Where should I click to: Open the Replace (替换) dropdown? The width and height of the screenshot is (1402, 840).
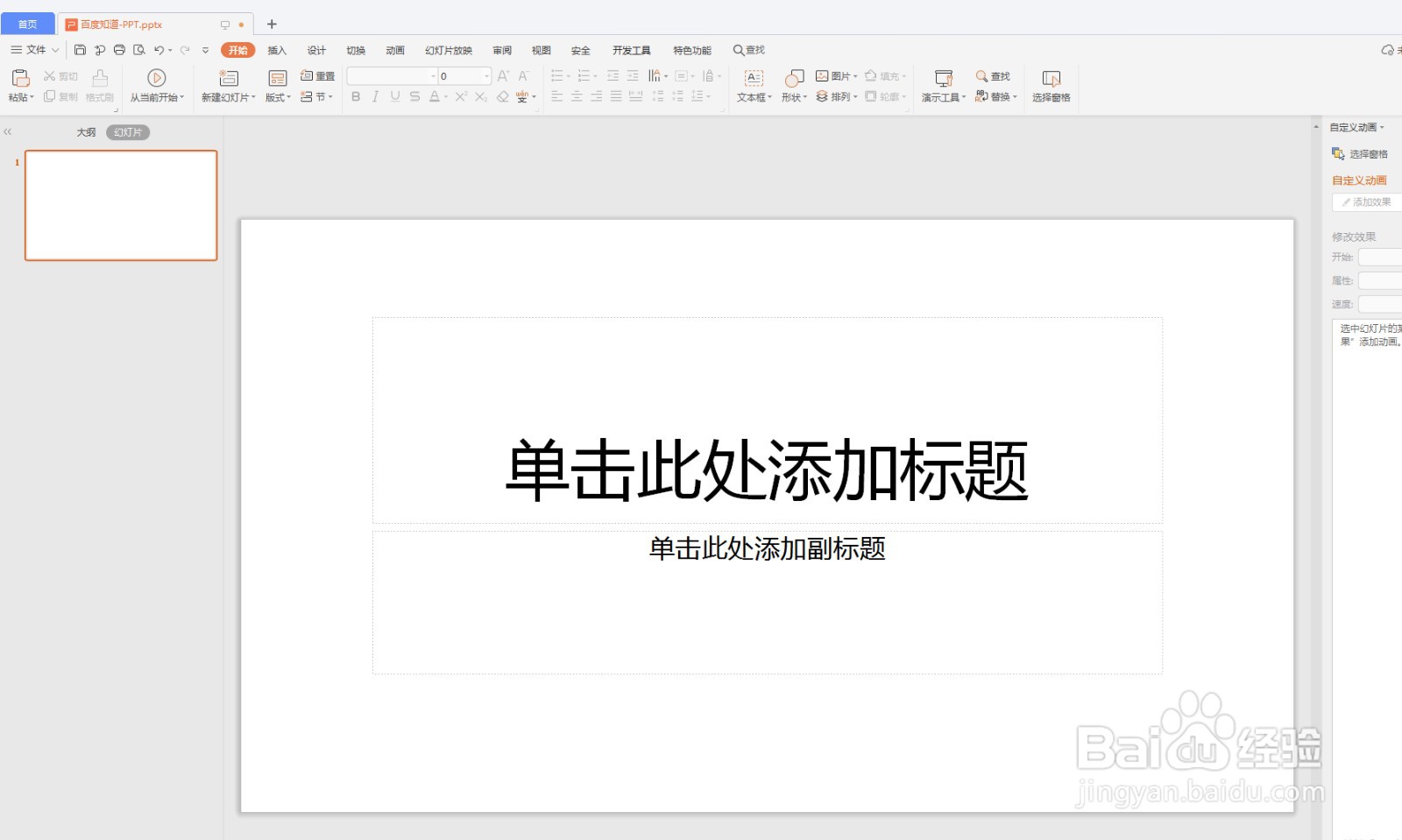click(x=996, y=96)
